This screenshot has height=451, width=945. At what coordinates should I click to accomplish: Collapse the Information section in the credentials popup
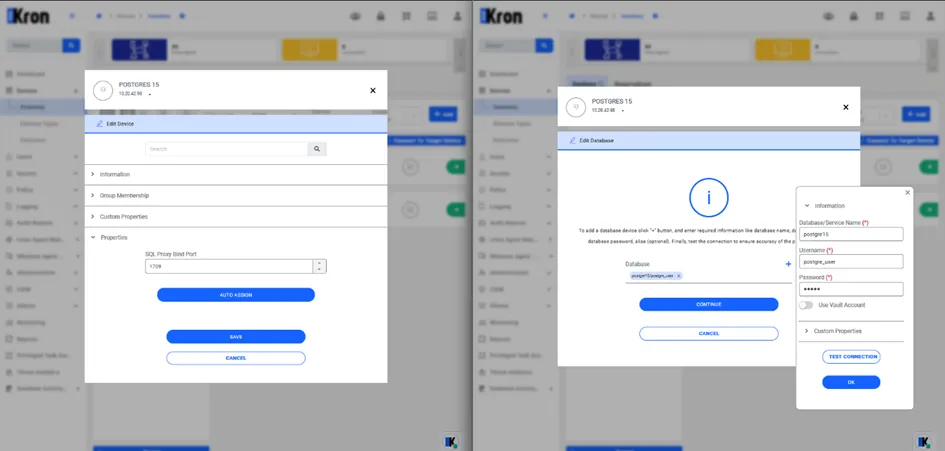coord(851,206)
